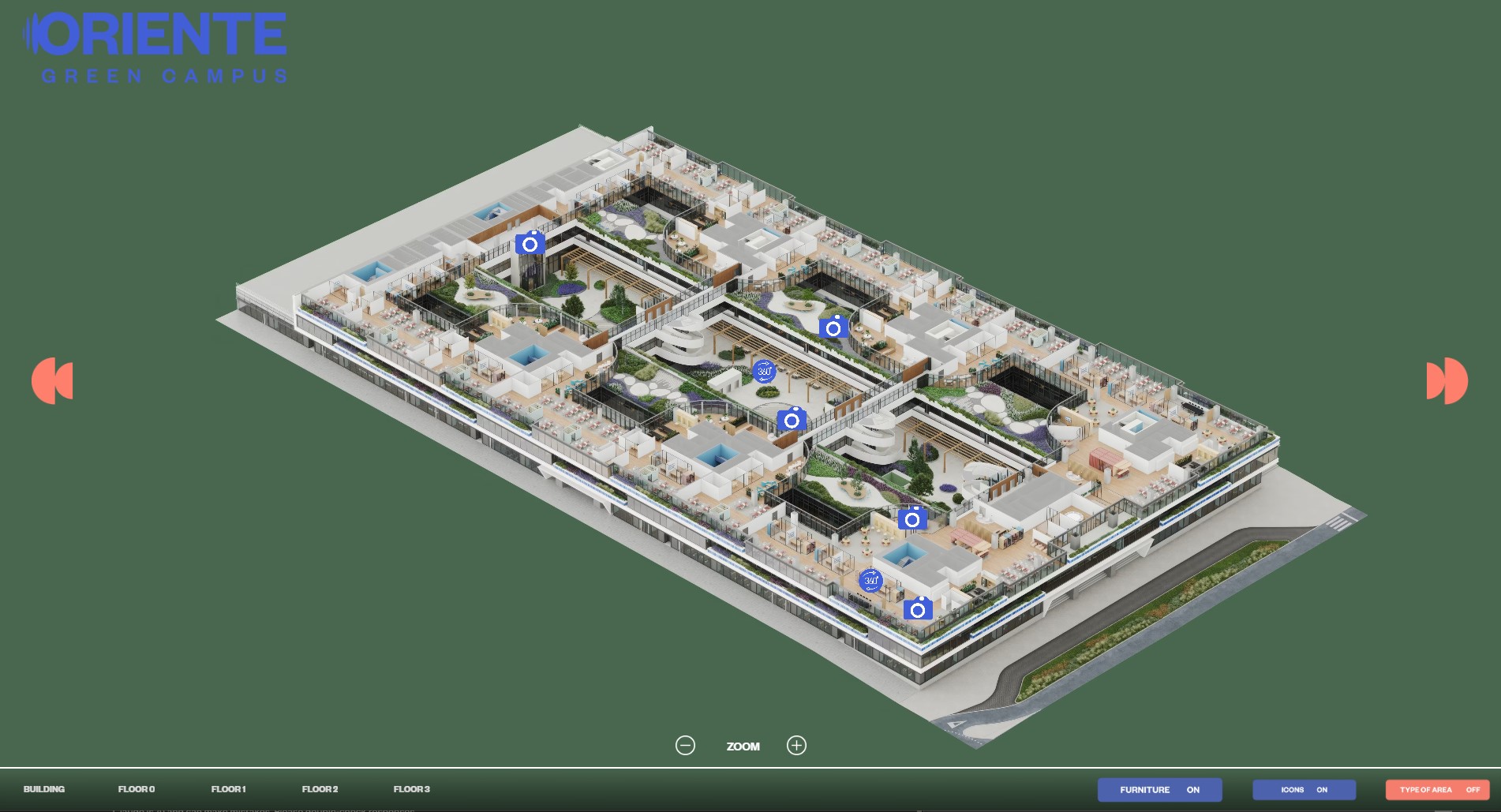The width and height of the screenshot is (1501, 812).
Task: Click the ZOOM label
Action: click(x=743, y=746)
